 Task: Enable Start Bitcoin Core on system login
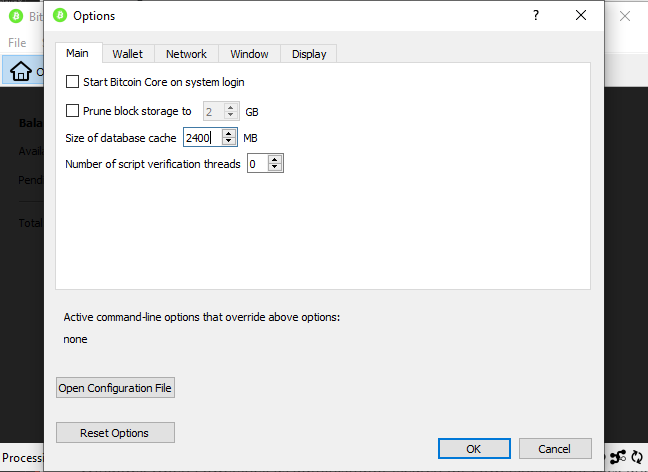point(72,82)
